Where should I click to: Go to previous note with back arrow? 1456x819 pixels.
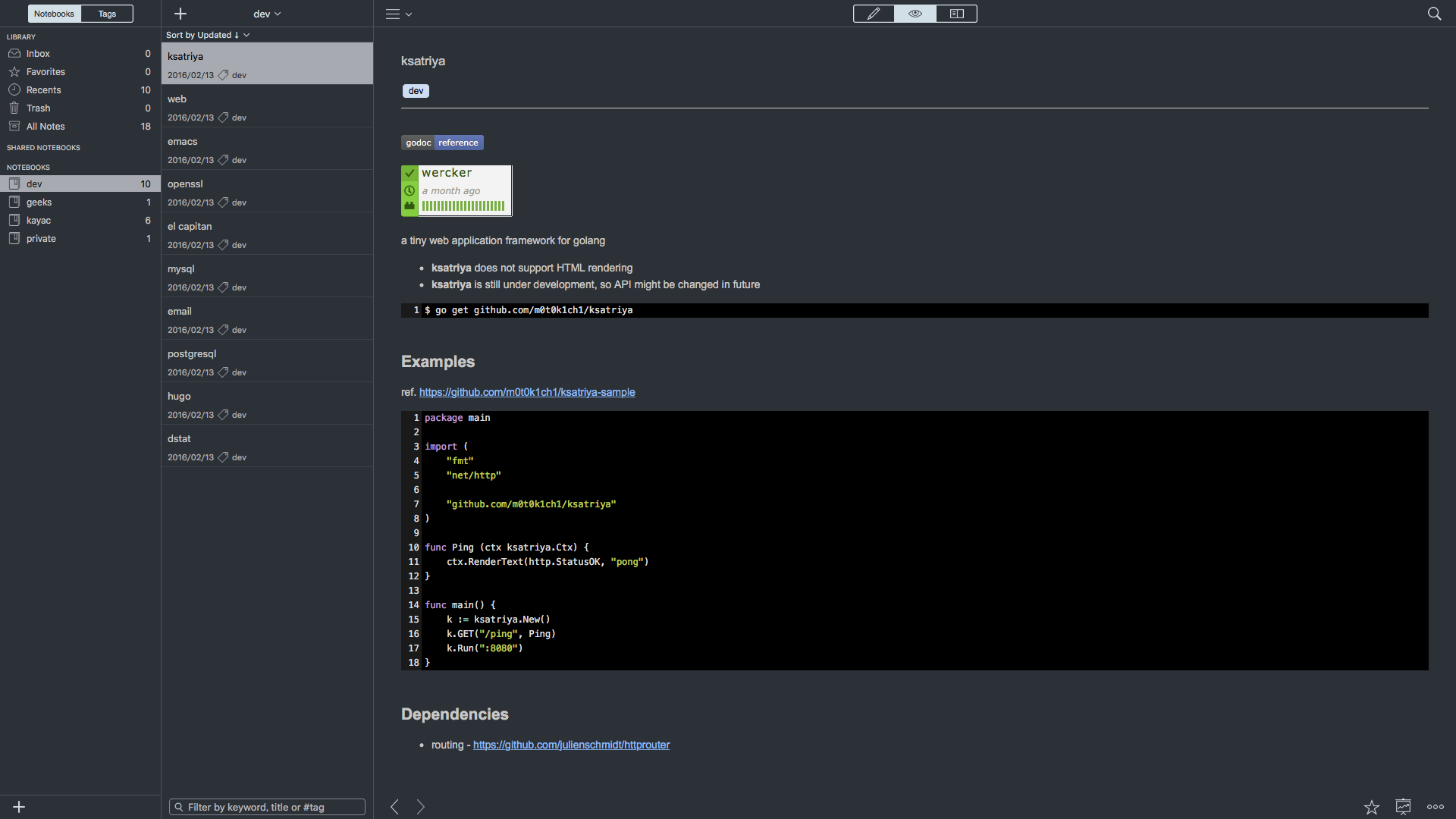[394, 807]
